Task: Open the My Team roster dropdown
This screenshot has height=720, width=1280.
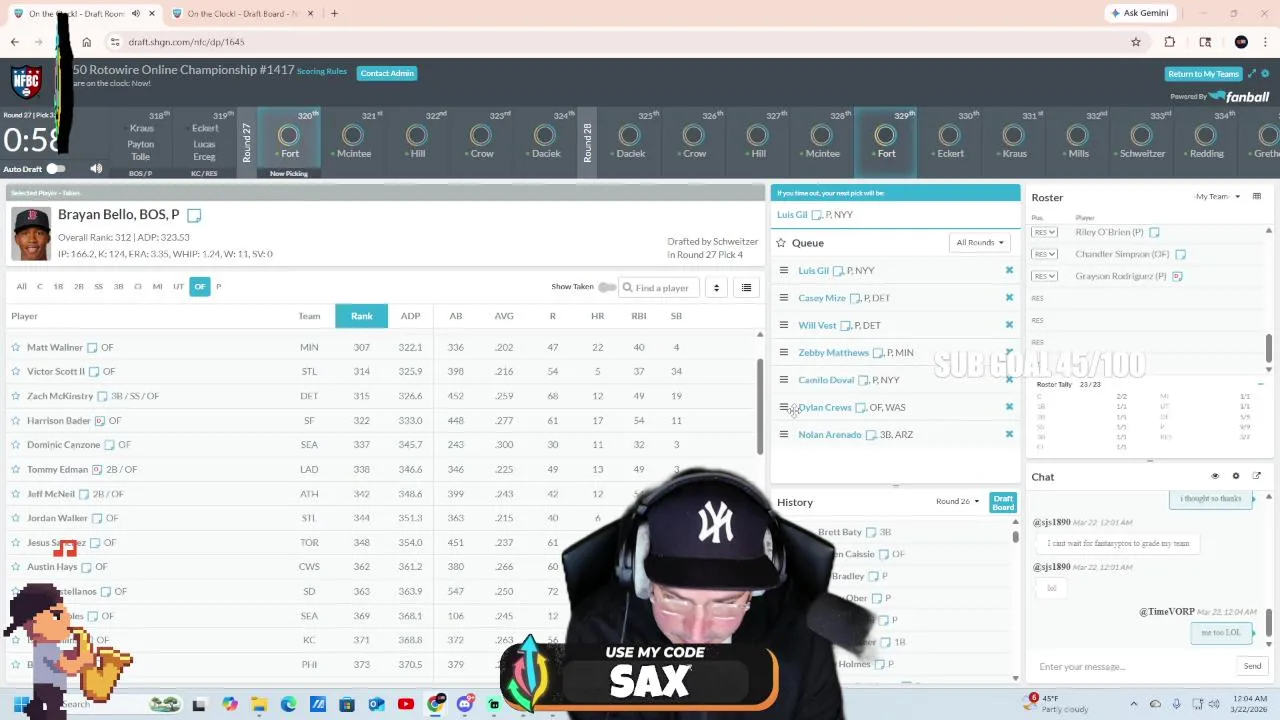Action: (1217, 197)
